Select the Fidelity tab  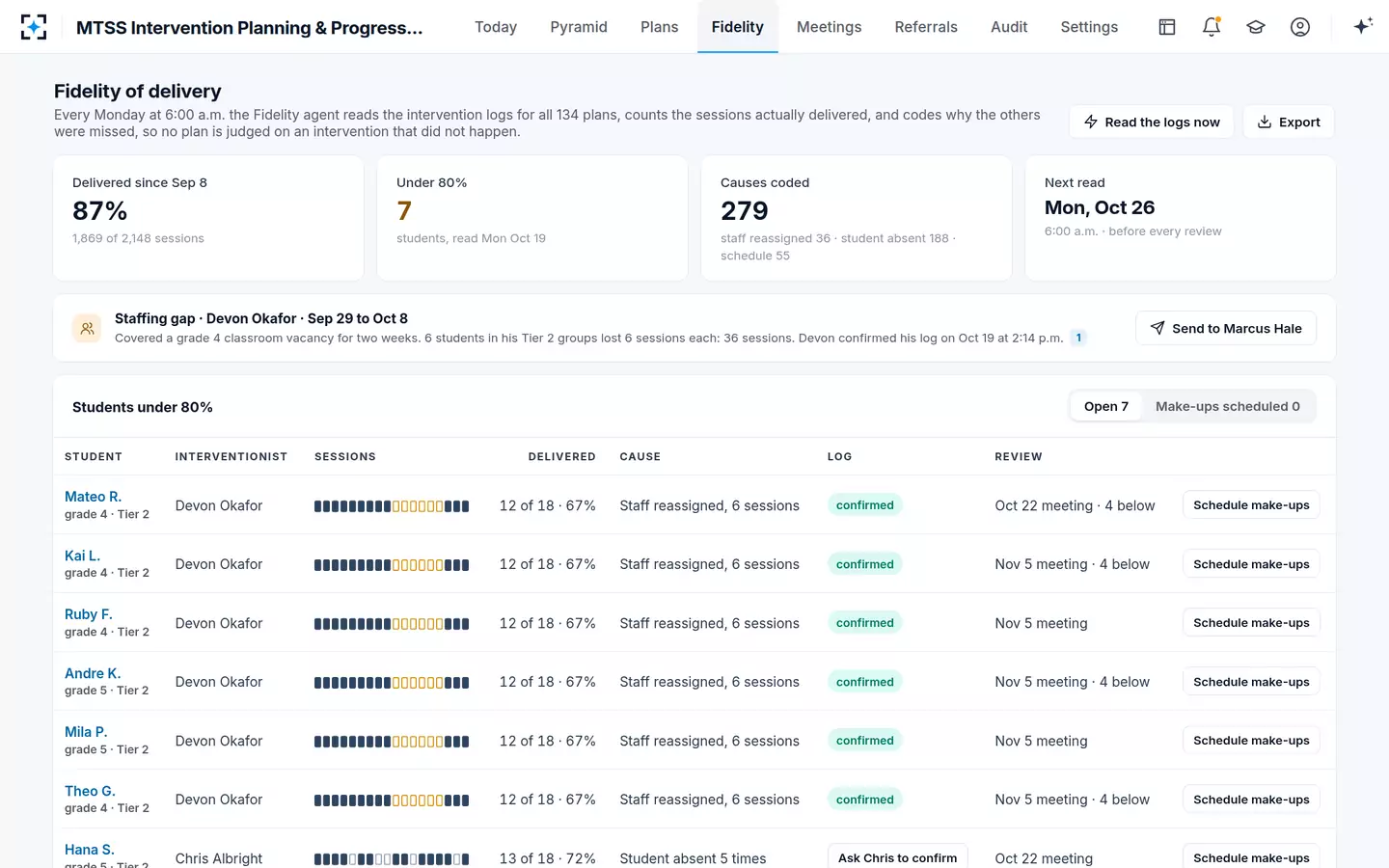point(738,27)
